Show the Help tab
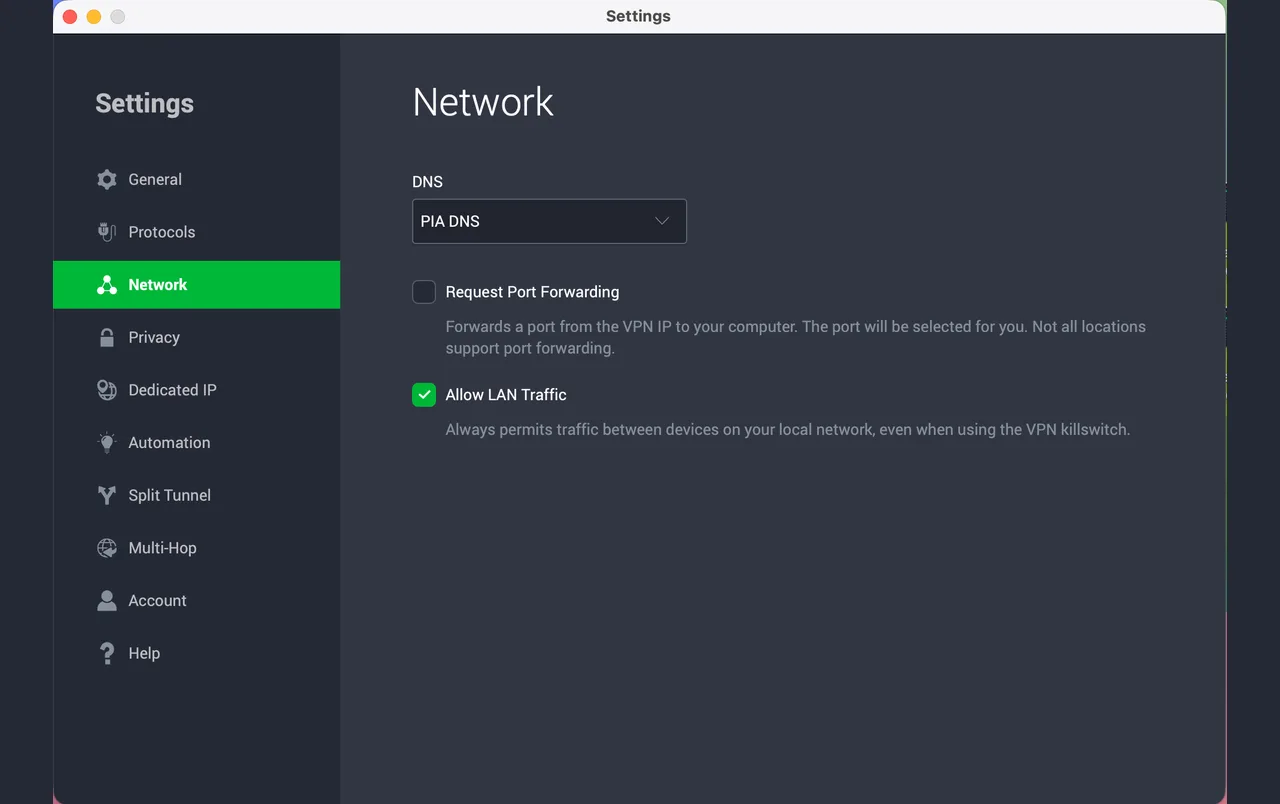 (x=196, y=653)
